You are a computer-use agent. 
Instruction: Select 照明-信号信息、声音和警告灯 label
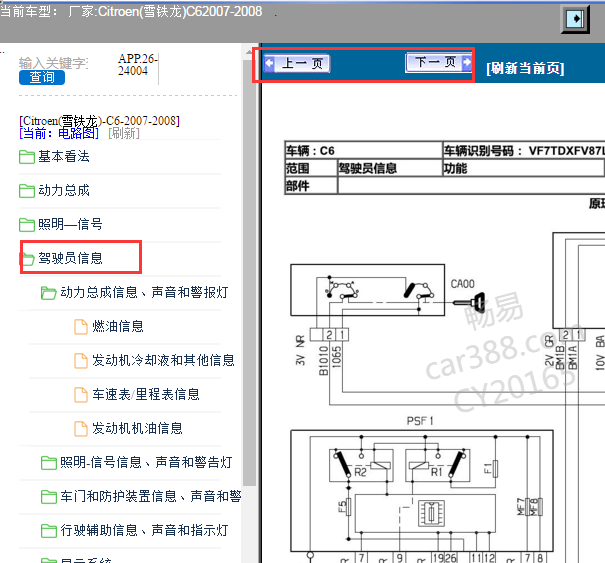tap(146, 462)
